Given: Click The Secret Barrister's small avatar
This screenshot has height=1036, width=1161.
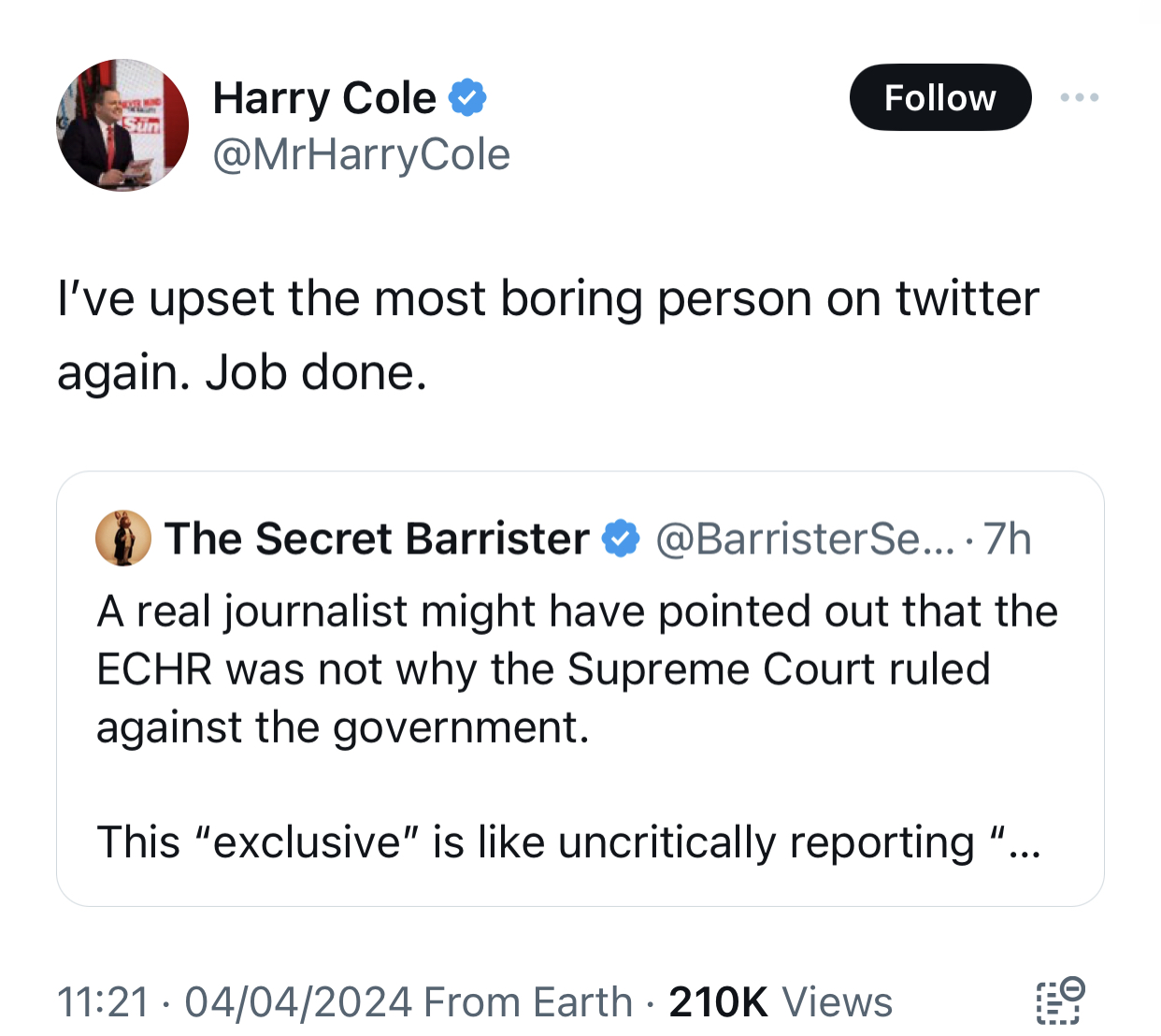Looking at the screenshot, I should pyautogui.click(x=122, y=539).
